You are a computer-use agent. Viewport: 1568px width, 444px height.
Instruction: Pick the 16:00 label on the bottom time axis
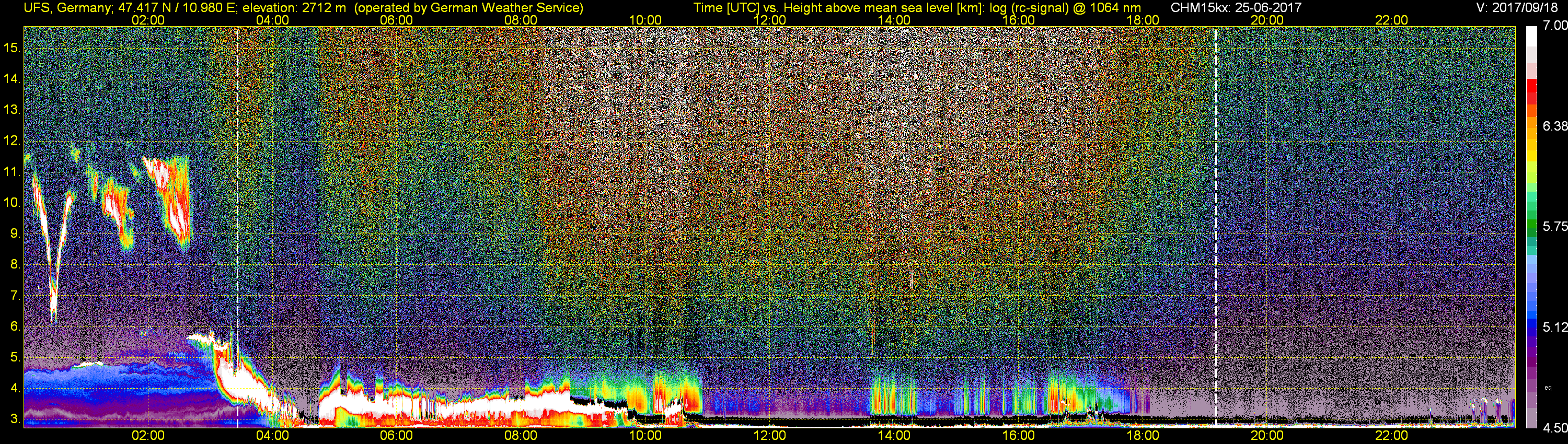pos(1018,436)
